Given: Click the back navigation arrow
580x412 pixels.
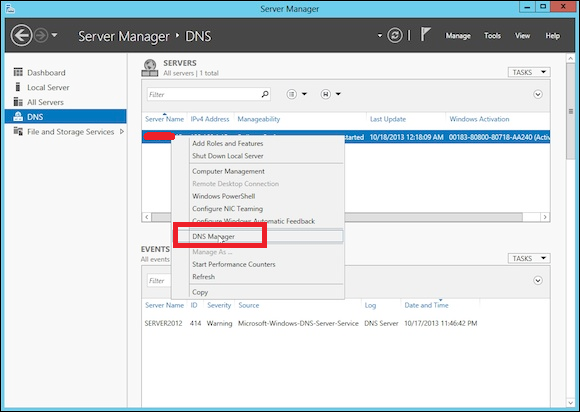Looking at the screenshot, I should point(21,36).
